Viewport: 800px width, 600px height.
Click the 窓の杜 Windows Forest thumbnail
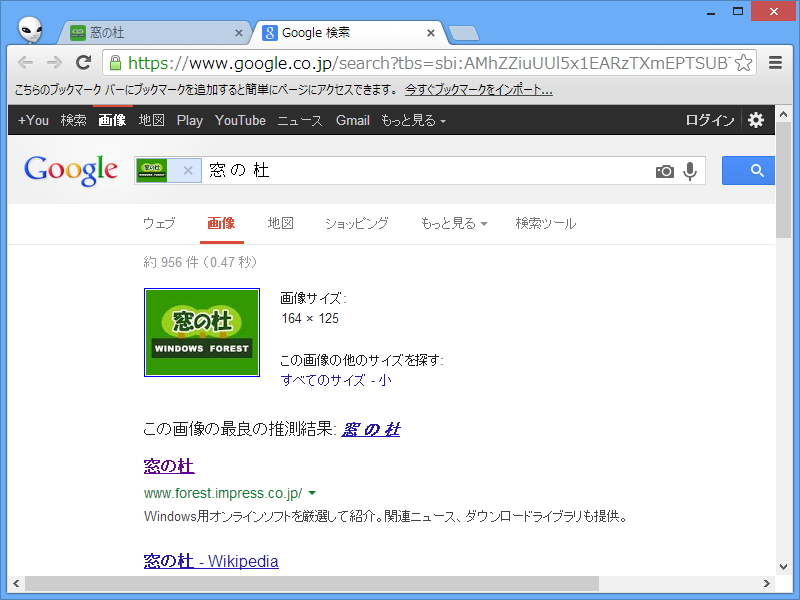point(202,332)
